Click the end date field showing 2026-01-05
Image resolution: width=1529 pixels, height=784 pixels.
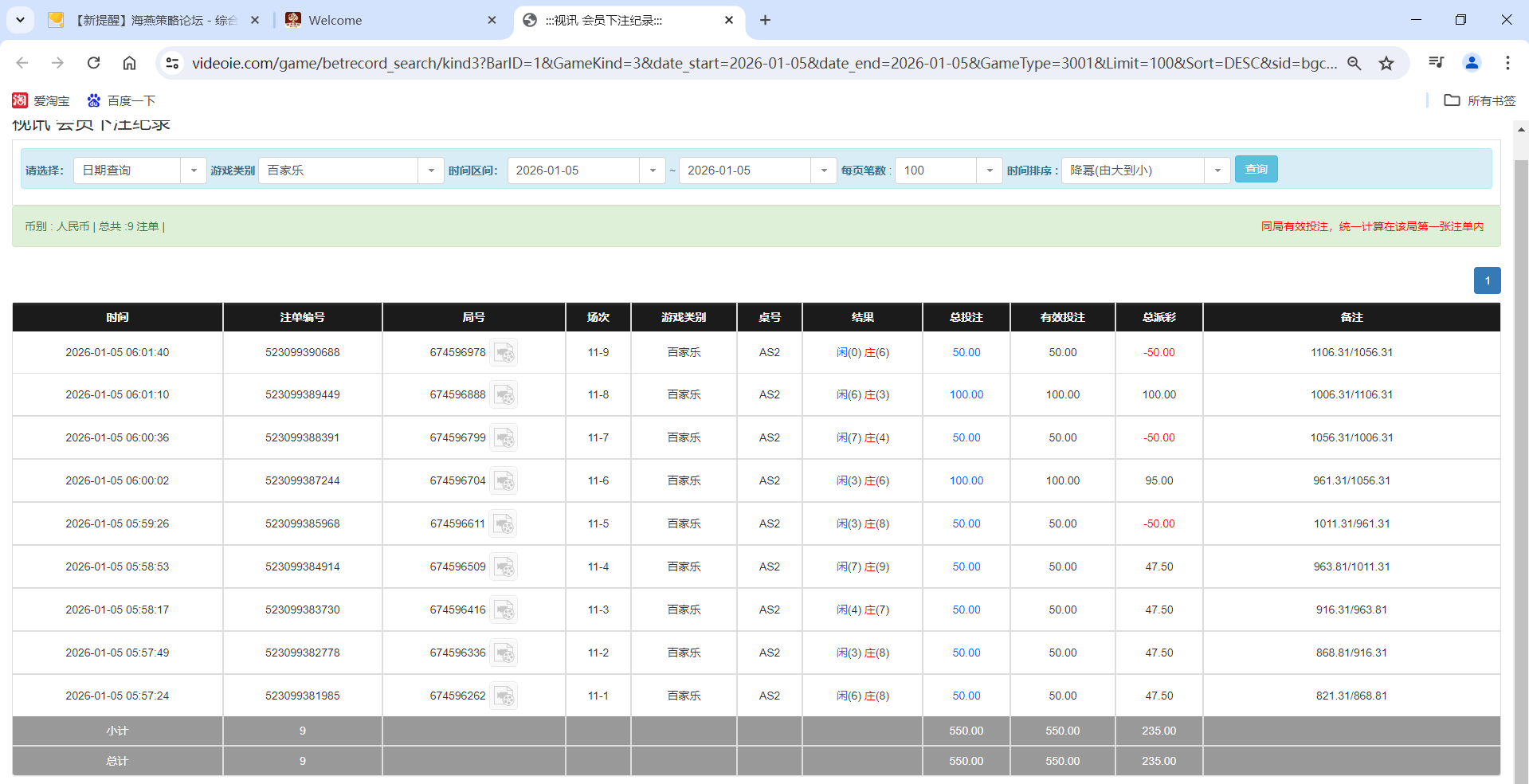pyautogui.click(x=745, y=170)
